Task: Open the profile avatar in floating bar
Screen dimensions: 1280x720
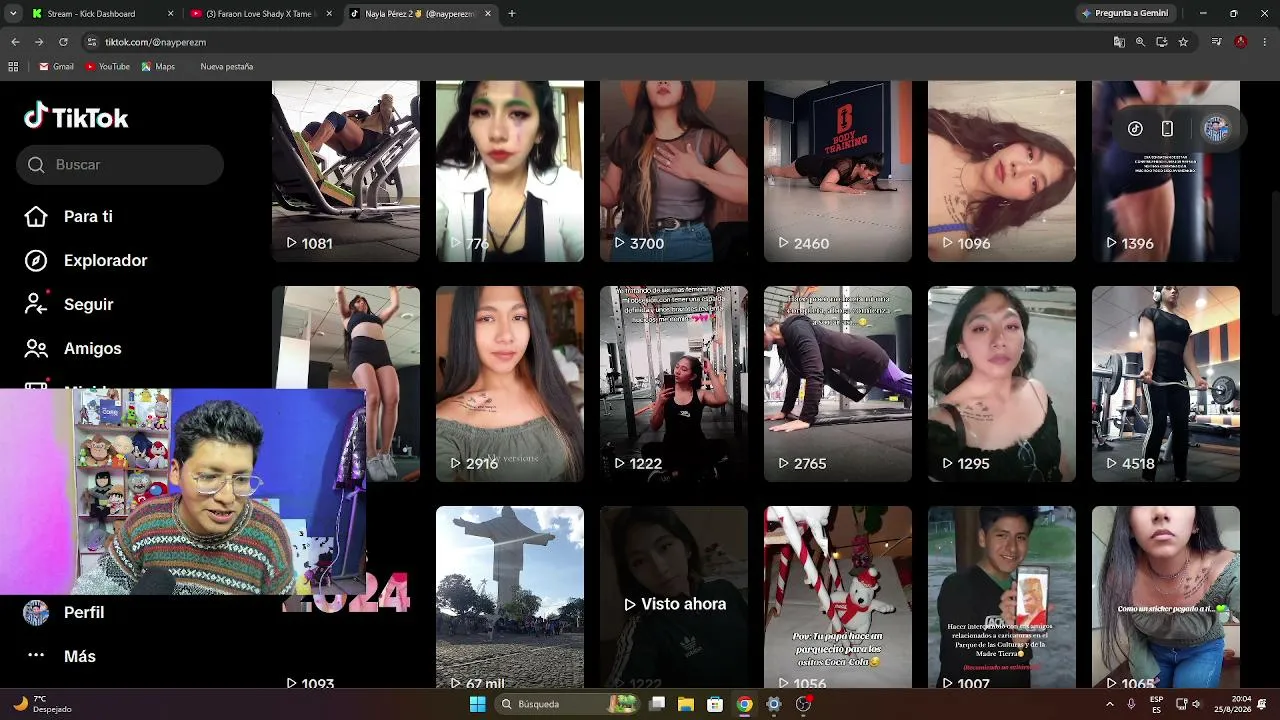Action: pos(1216,128)
